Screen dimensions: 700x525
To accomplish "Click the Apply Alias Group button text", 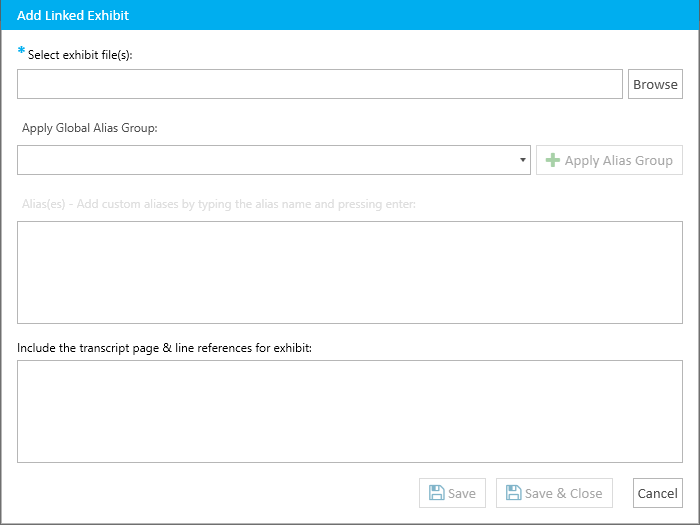I will click(618, 160).
